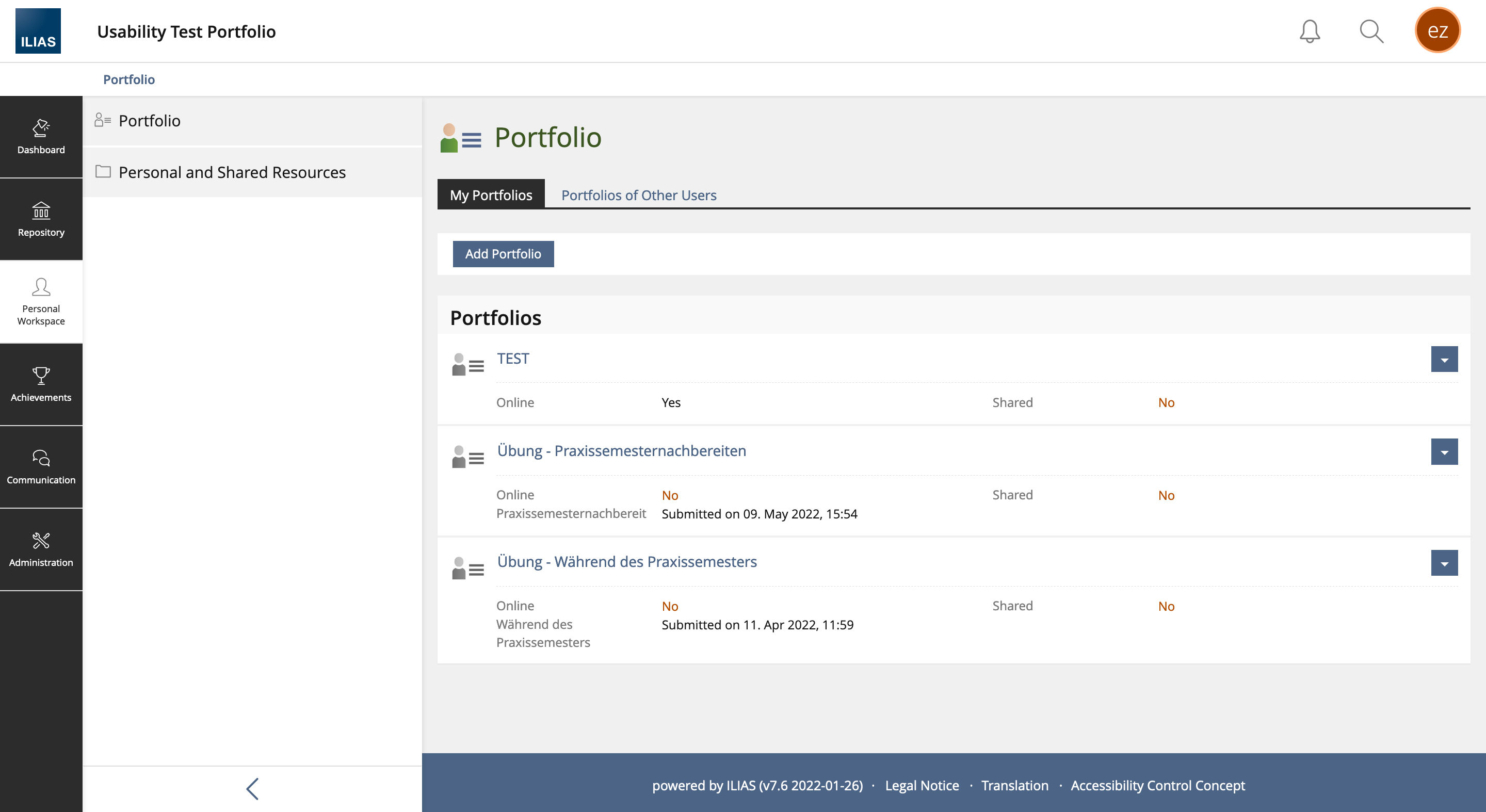Click the ILIAS logo
This screenshot has height=812, width=1486.
[x=38, y=31]
